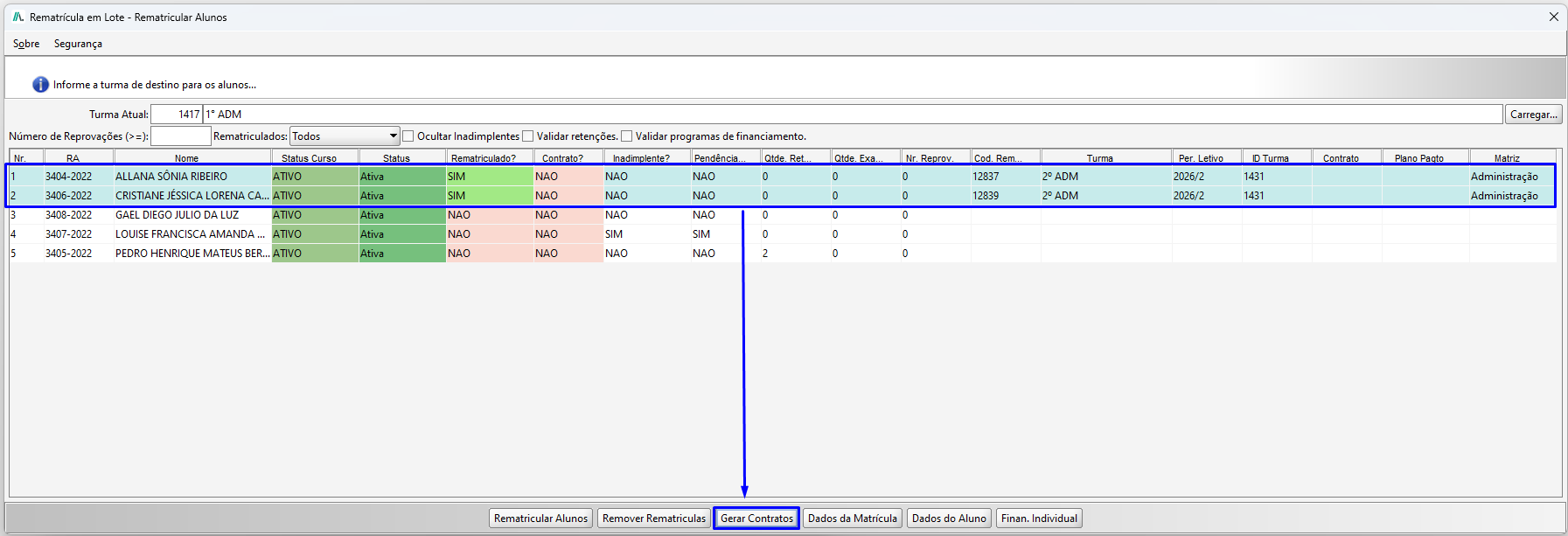Screen dimensions: 1568x536
Task: Click the Carregar... button
Action: 1533,115
